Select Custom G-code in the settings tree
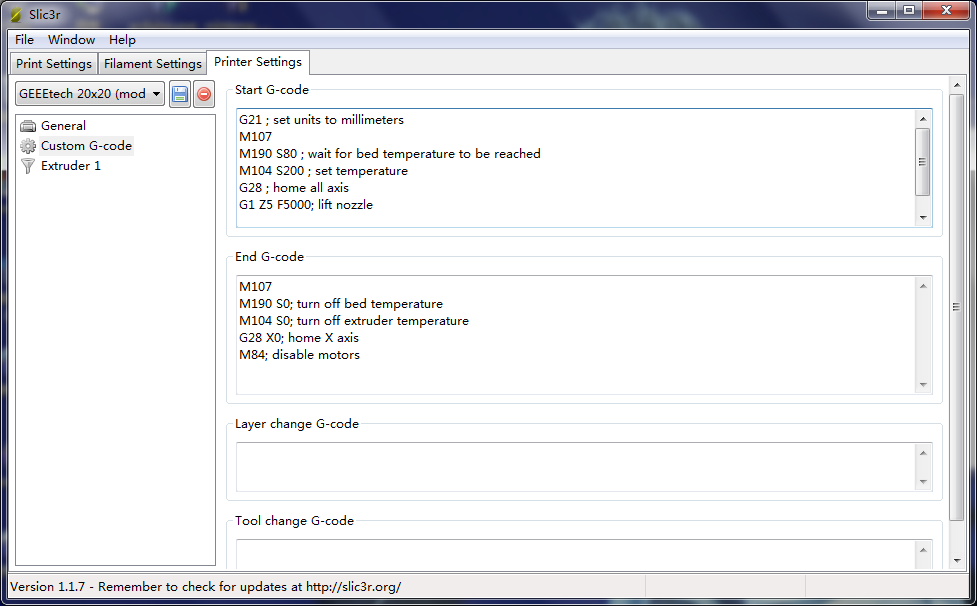This screenshot has height=606, width=977. [x=87, y=146]
